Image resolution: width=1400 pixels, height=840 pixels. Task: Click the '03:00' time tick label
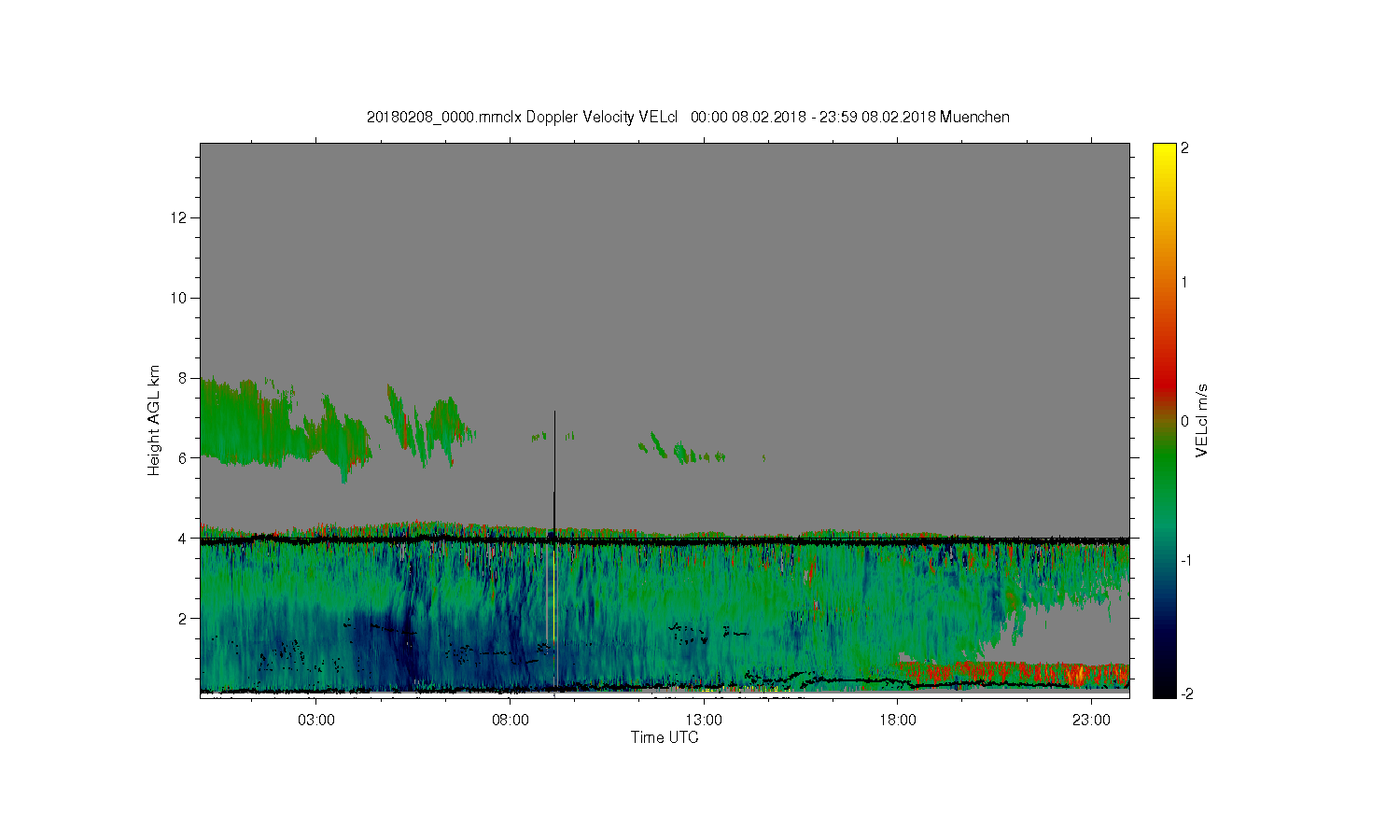tap(316, 721)
